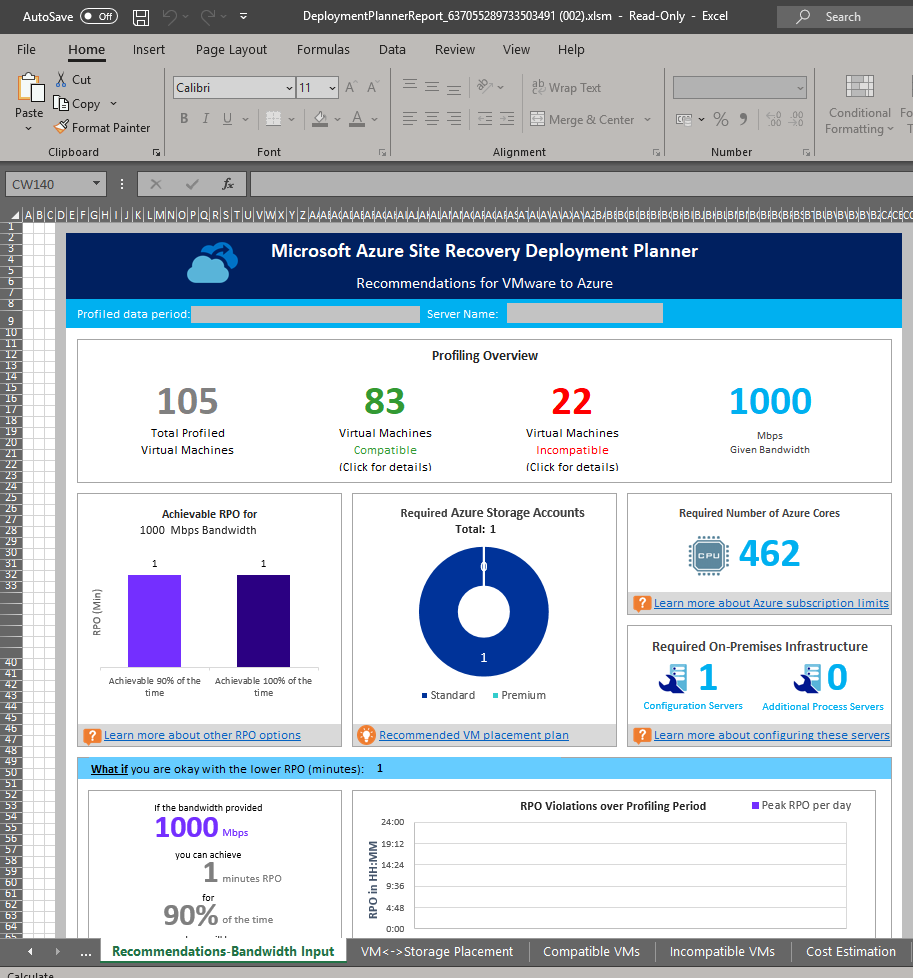Click the Increase Decimal icon
The image size is (913, 978).
(x=774, y=119)
